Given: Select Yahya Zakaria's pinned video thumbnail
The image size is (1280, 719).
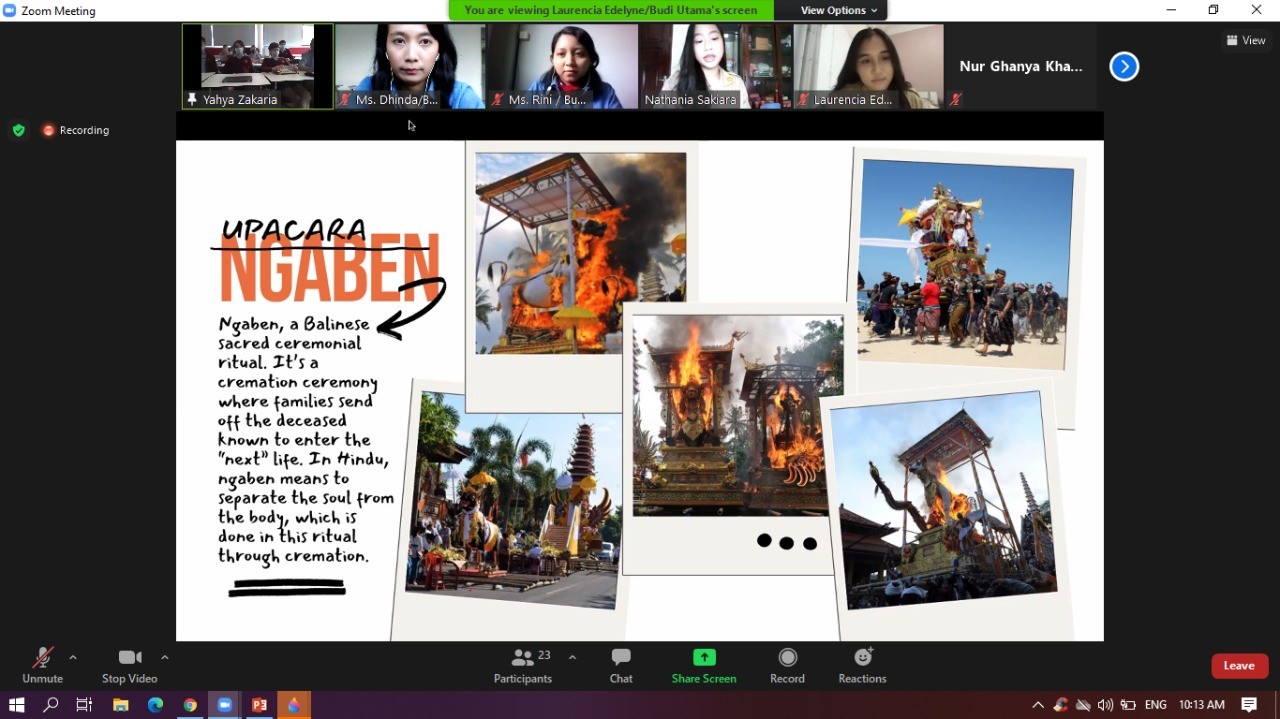Looking at the screenshot, I should tap(258, 66).
